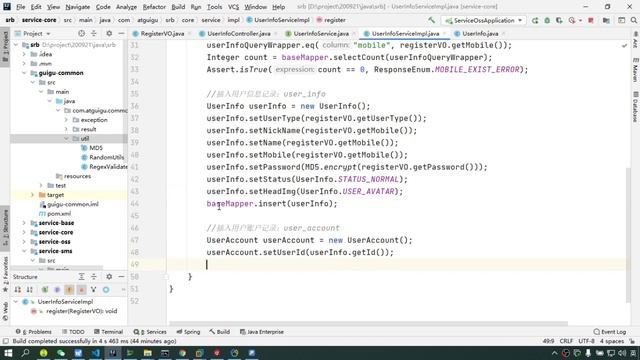
Task: Click the editor vertical scrollbar
Action: pyautogui.click(x=628, y=235)
